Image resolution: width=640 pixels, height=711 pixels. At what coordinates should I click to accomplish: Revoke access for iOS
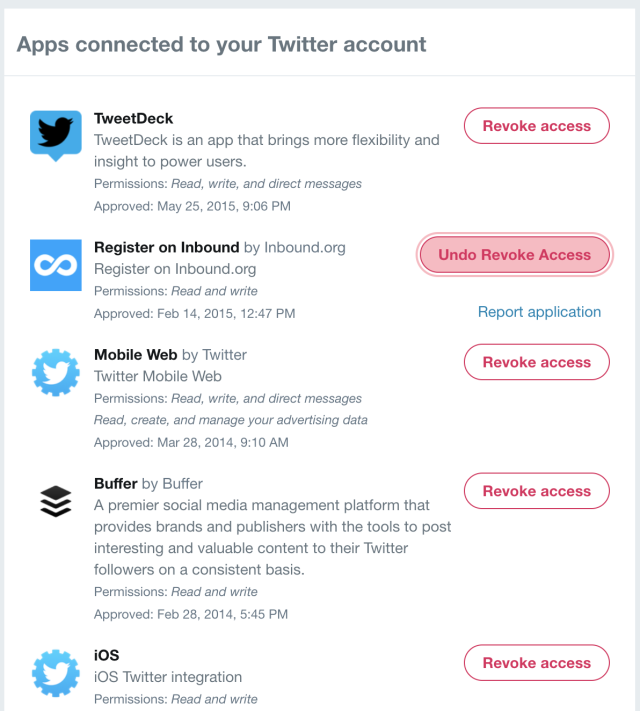point(537,662)
